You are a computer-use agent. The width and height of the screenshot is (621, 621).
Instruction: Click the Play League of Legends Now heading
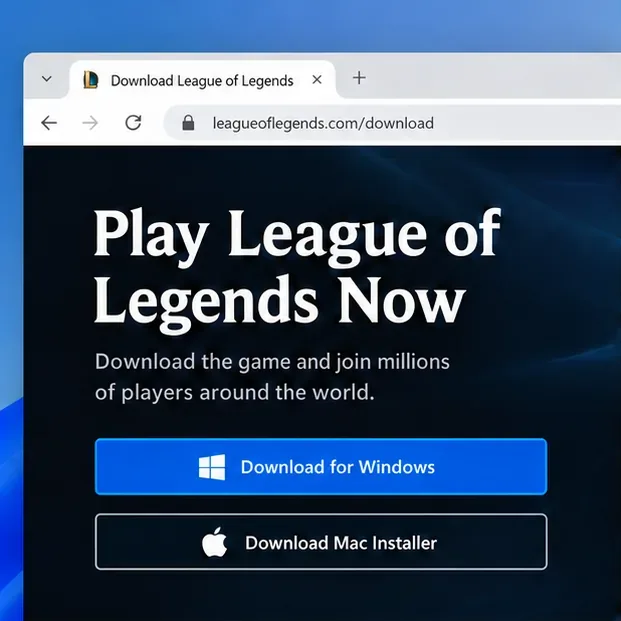[297, 270]
